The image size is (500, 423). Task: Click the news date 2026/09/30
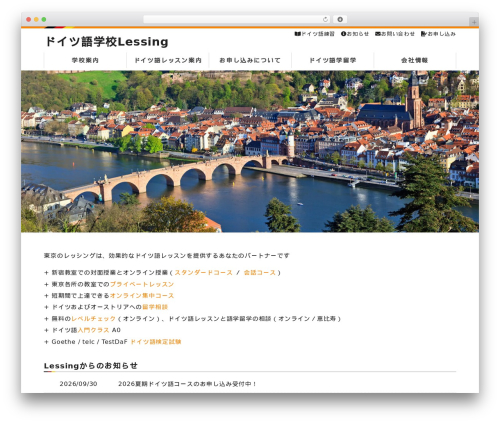click(78, 384)
